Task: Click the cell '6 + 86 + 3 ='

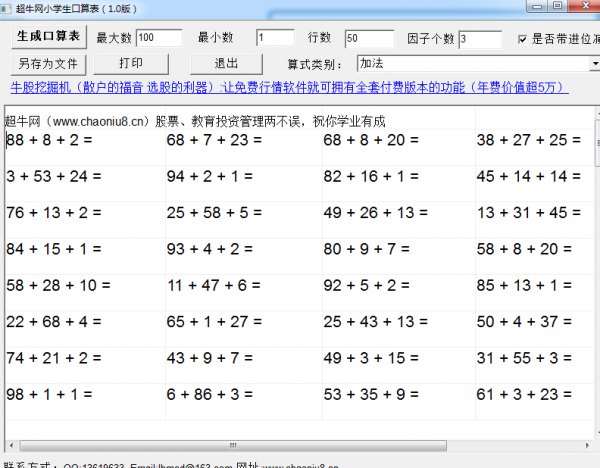Action: click(244, 402)
